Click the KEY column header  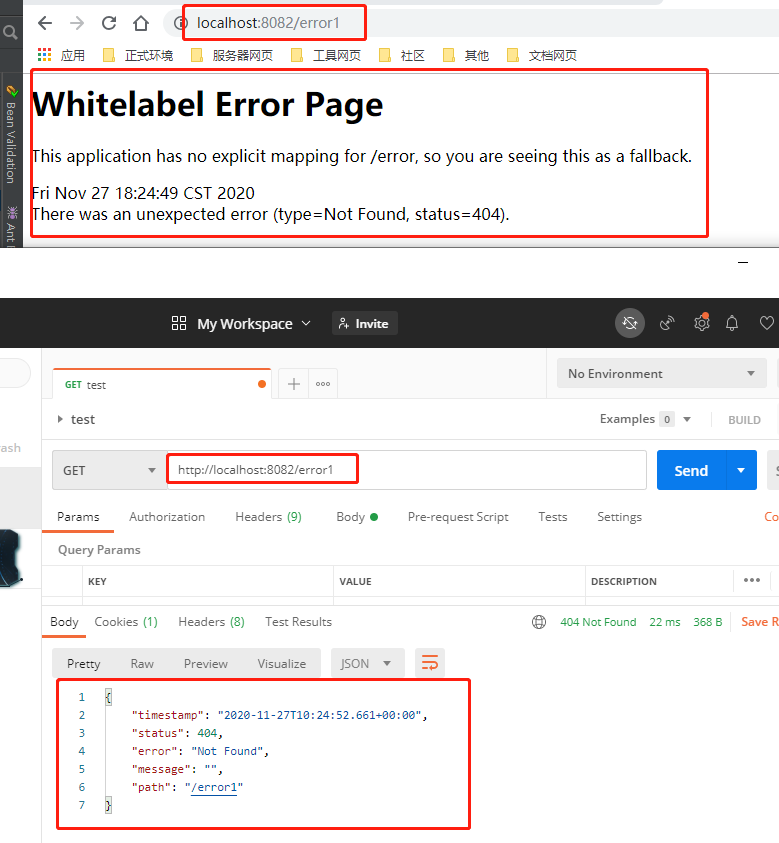coord(97,581)
